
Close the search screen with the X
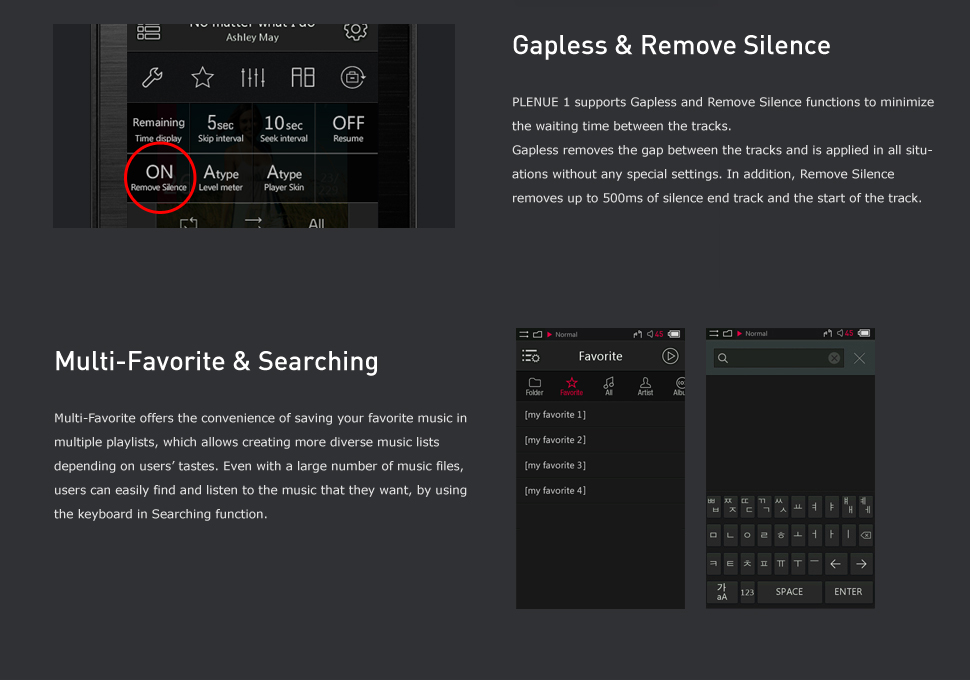859,358
